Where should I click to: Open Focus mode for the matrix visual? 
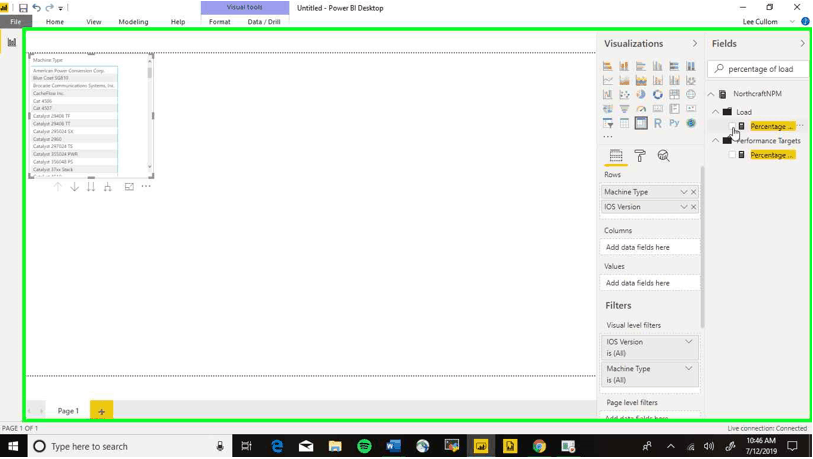[x=129, y=187]
